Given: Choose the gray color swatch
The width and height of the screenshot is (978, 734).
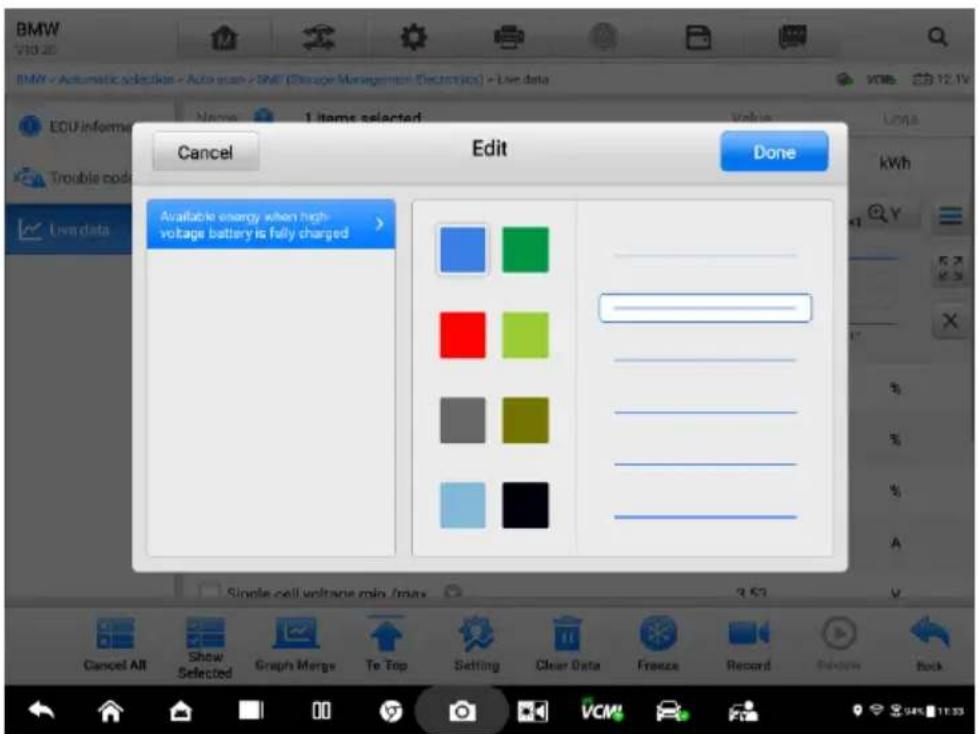Looking at the screenshot, I should pos(462,420).
